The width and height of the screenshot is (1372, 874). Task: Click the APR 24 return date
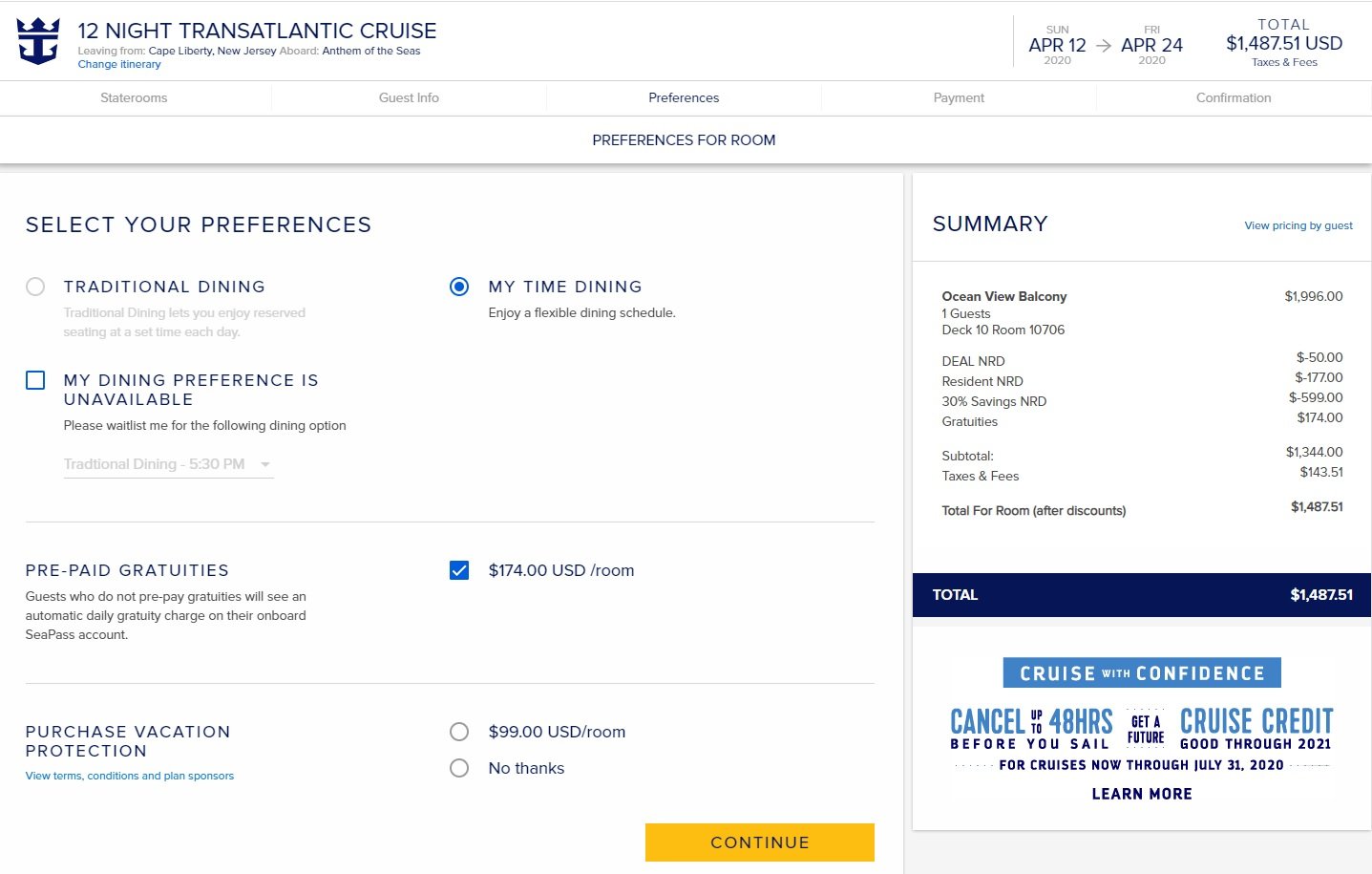point(1151,45)
